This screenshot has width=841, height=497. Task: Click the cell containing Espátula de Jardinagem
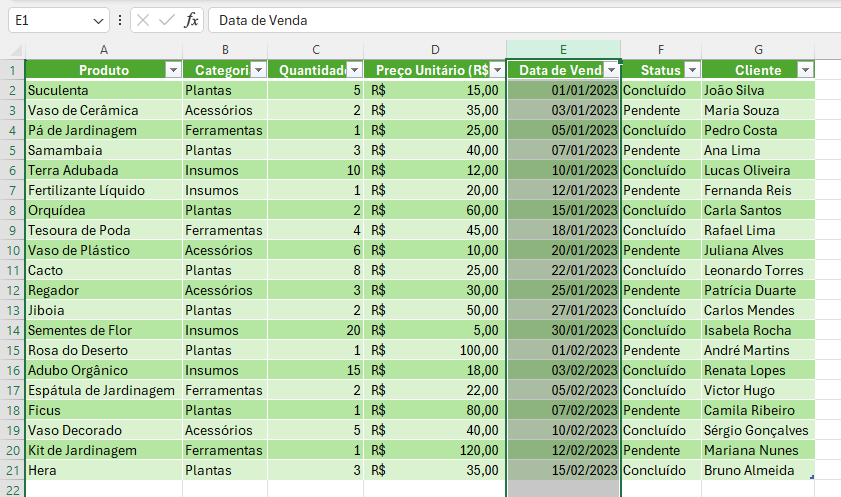[104, 390]
